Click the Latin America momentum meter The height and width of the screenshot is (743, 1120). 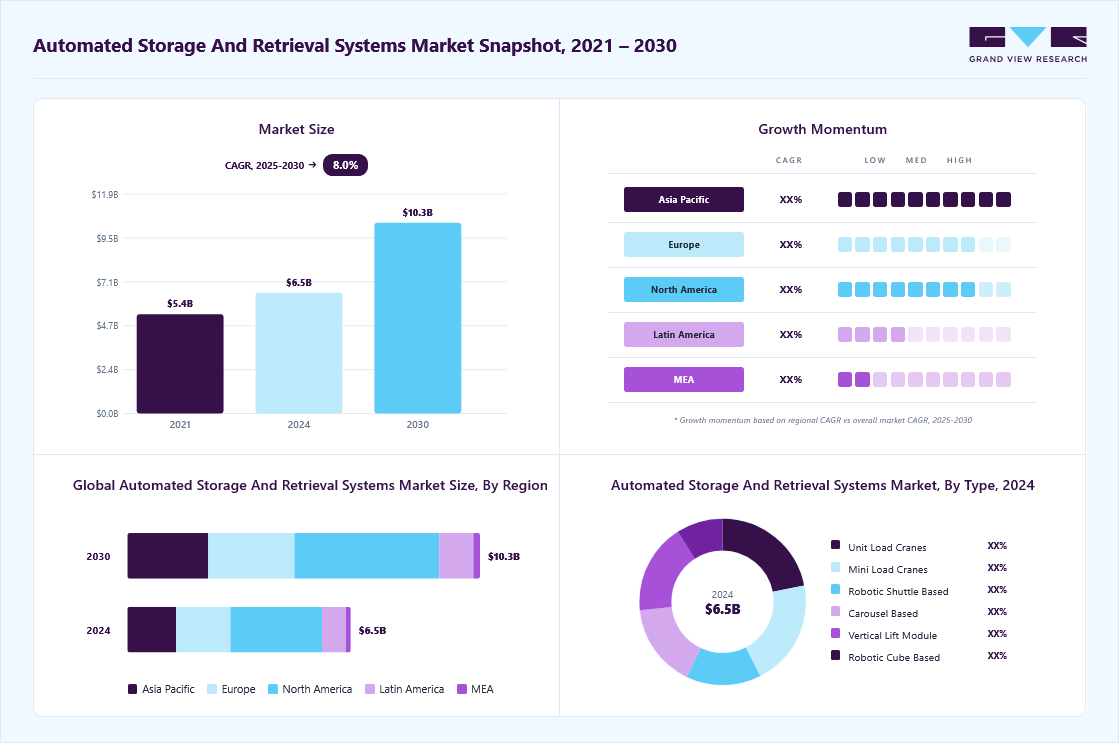pos(924,334)
